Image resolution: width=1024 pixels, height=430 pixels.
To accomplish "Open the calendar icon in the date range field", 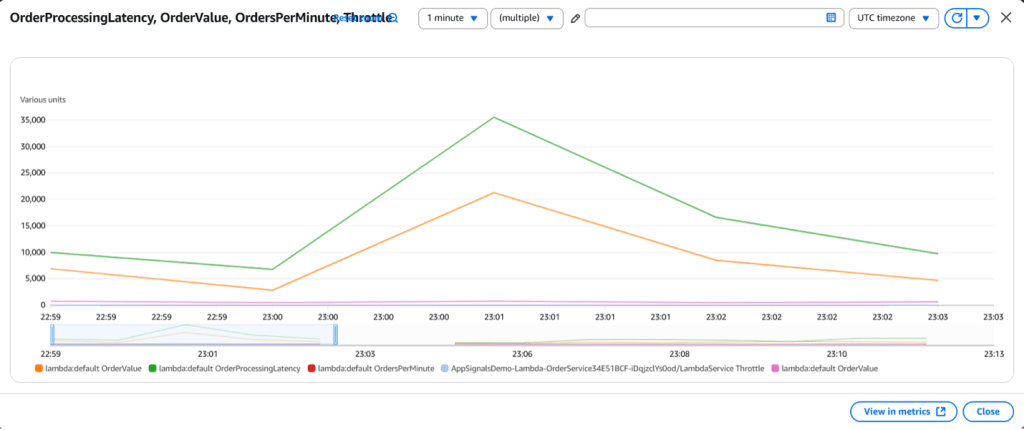I will click(x=831, y=18).
